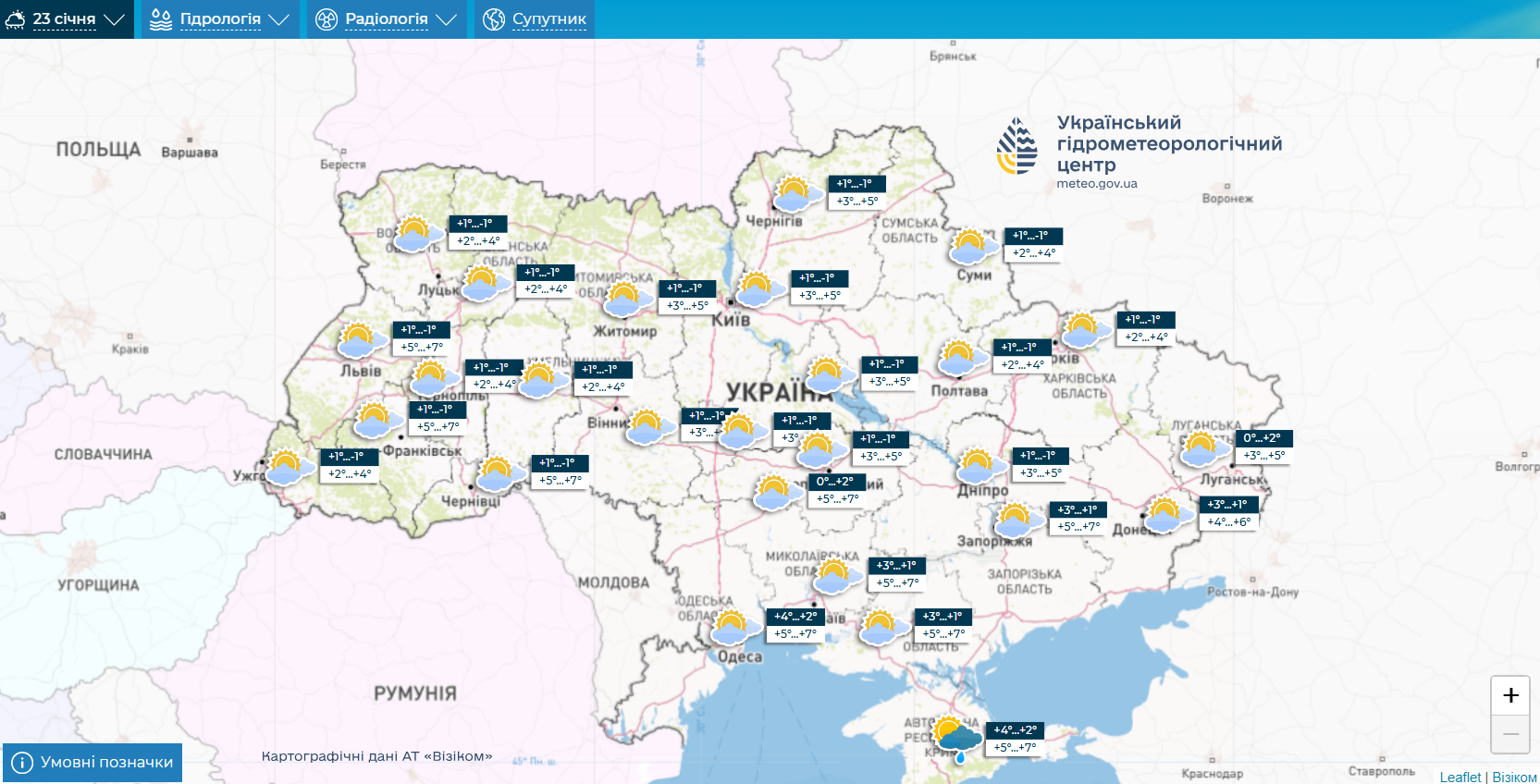Open the Умовні позначки legend
Screen dimensions: 1540x784
(92, 763)
